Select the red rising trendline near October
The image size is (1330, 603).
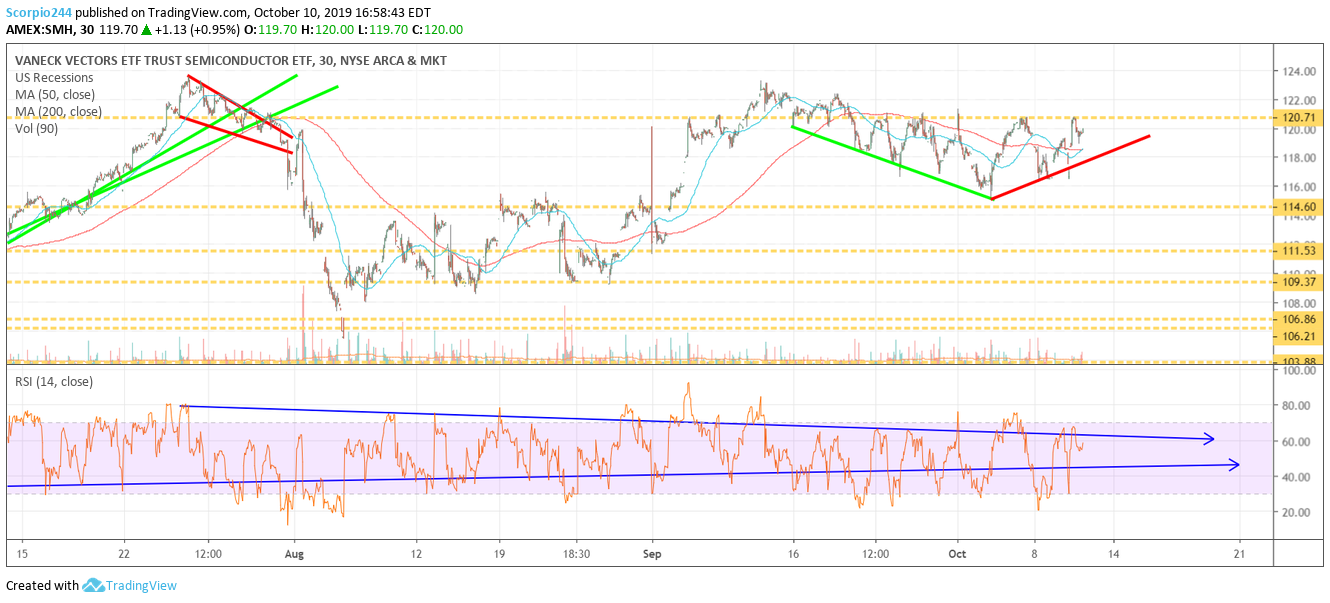pyautogui.click(x=1070, y=167)
